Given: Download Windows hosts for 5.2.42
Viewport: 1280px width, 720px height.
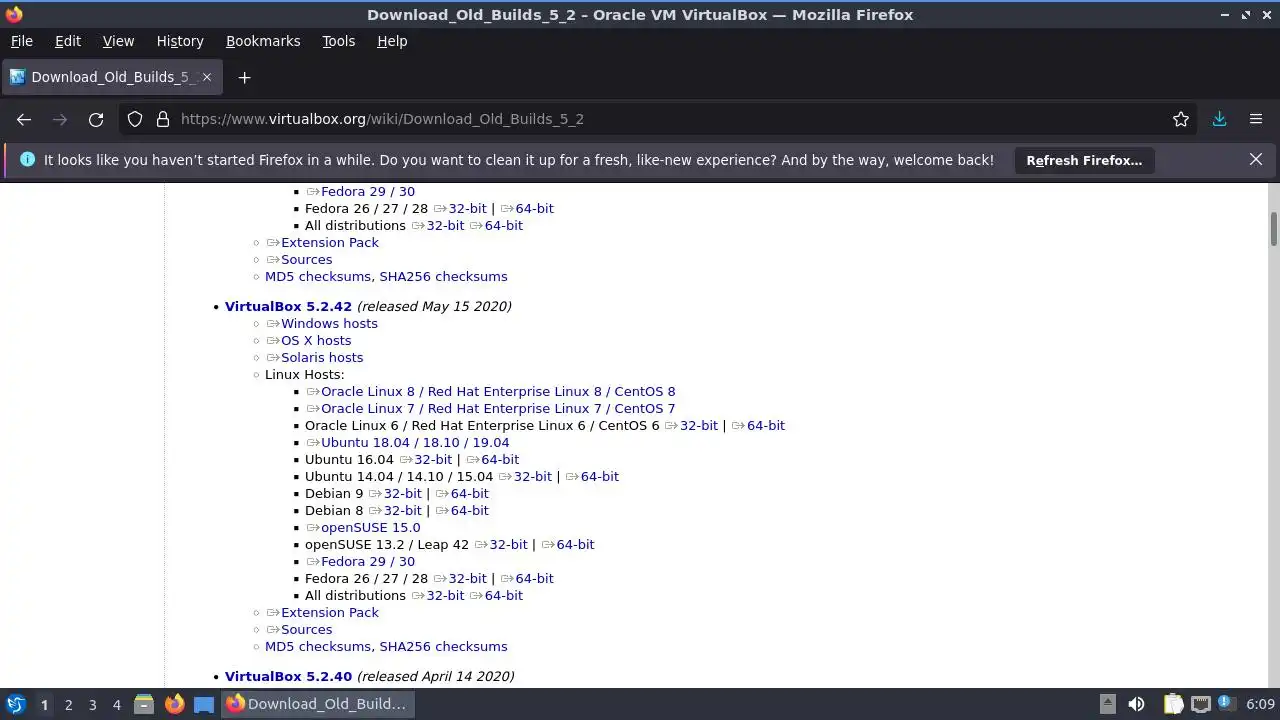Looking at the screenshot, I should (322, 323).
